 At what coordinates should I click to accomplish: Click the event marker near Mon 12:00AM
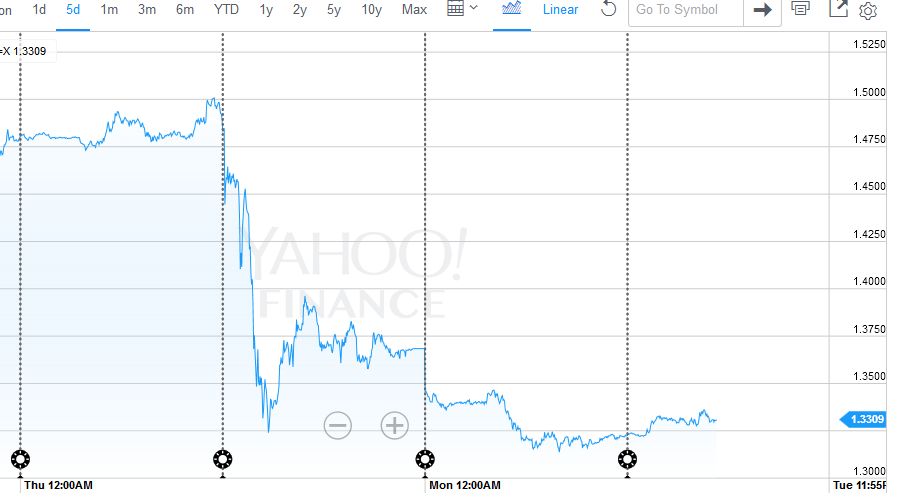425,460
